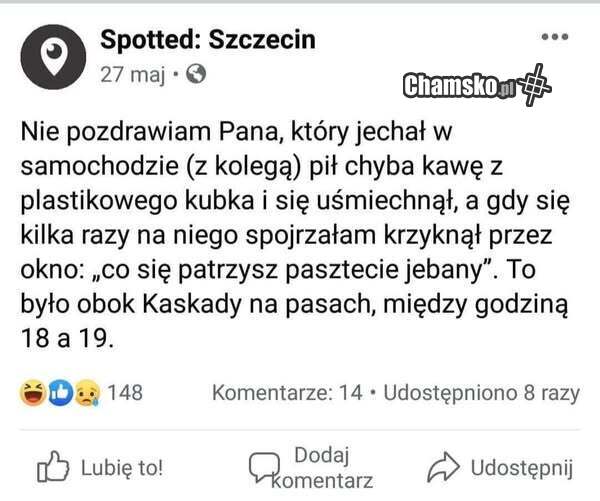Click the Spotted: Szczecin profile avatar

(x=55, y=56)
